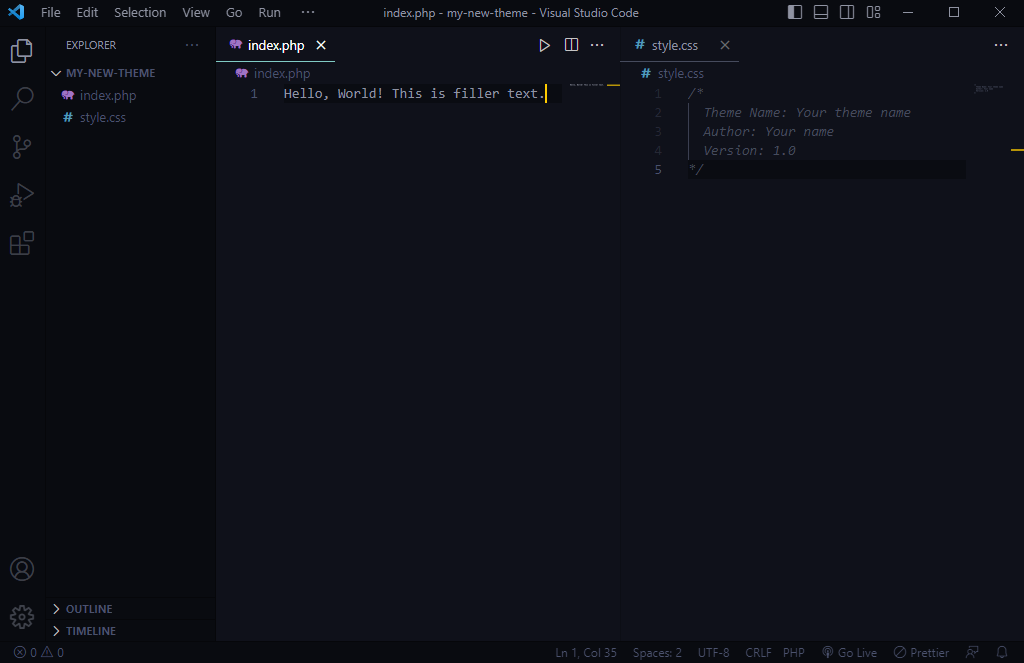Open the Source Control view
Viewport: 1024px width, 663px height.
point(22,147)
